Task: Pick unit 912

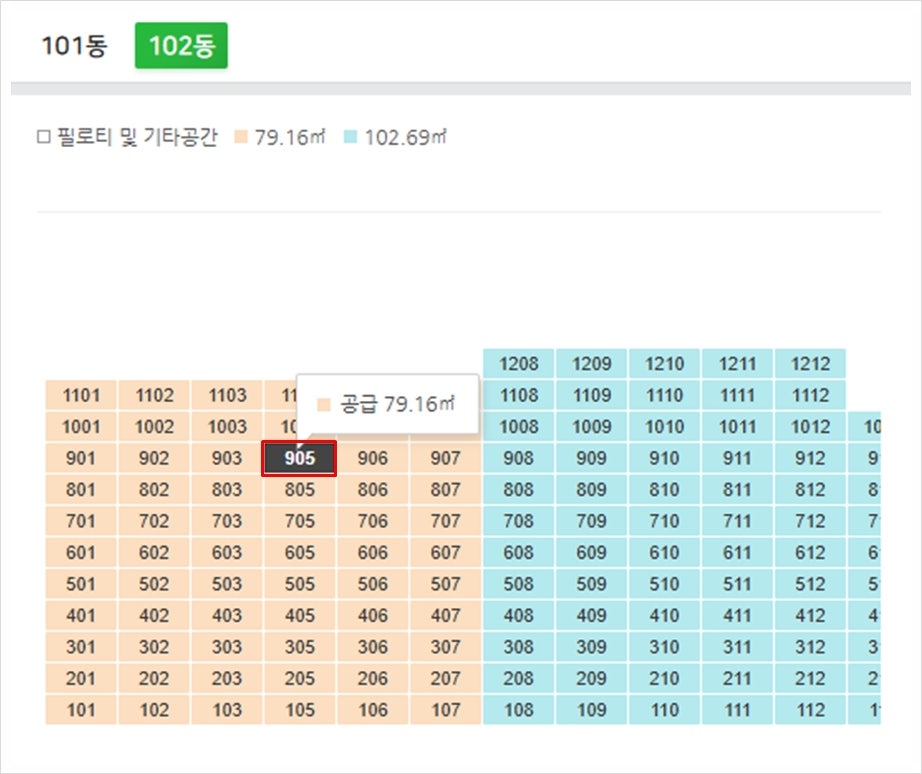Action: click(x=810, y=458)
